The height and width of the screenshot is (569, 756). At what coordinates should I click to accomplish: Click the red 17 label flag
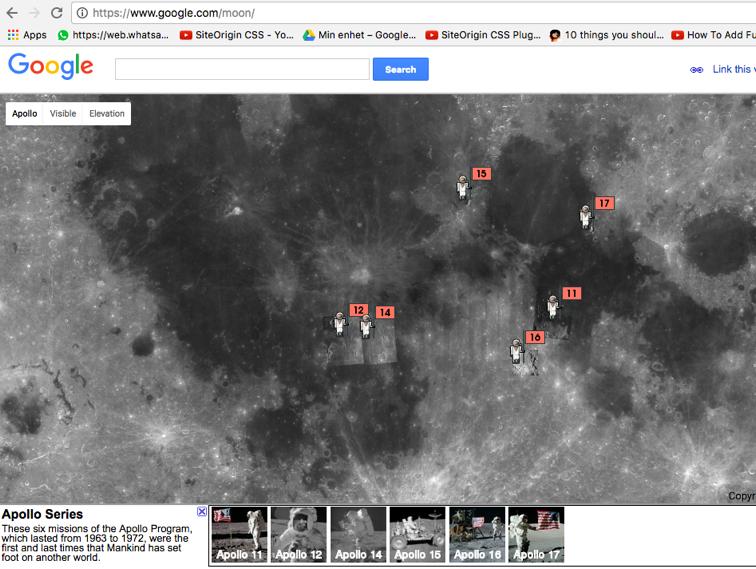click(604, 203)
